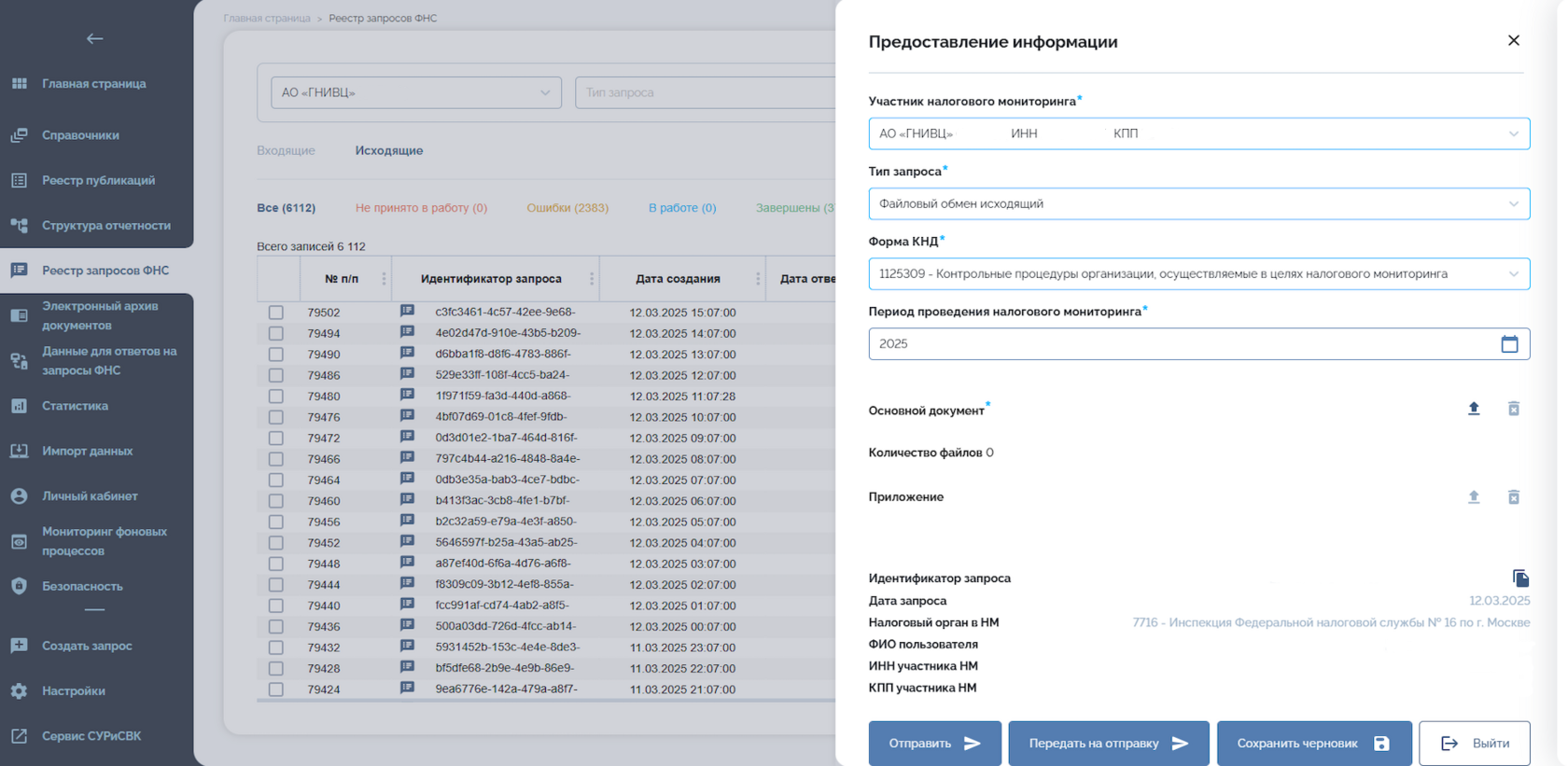Click Сохранить черновик button
The image size is (1568, 766).
pyautogui.click(x=1313, y=744)
